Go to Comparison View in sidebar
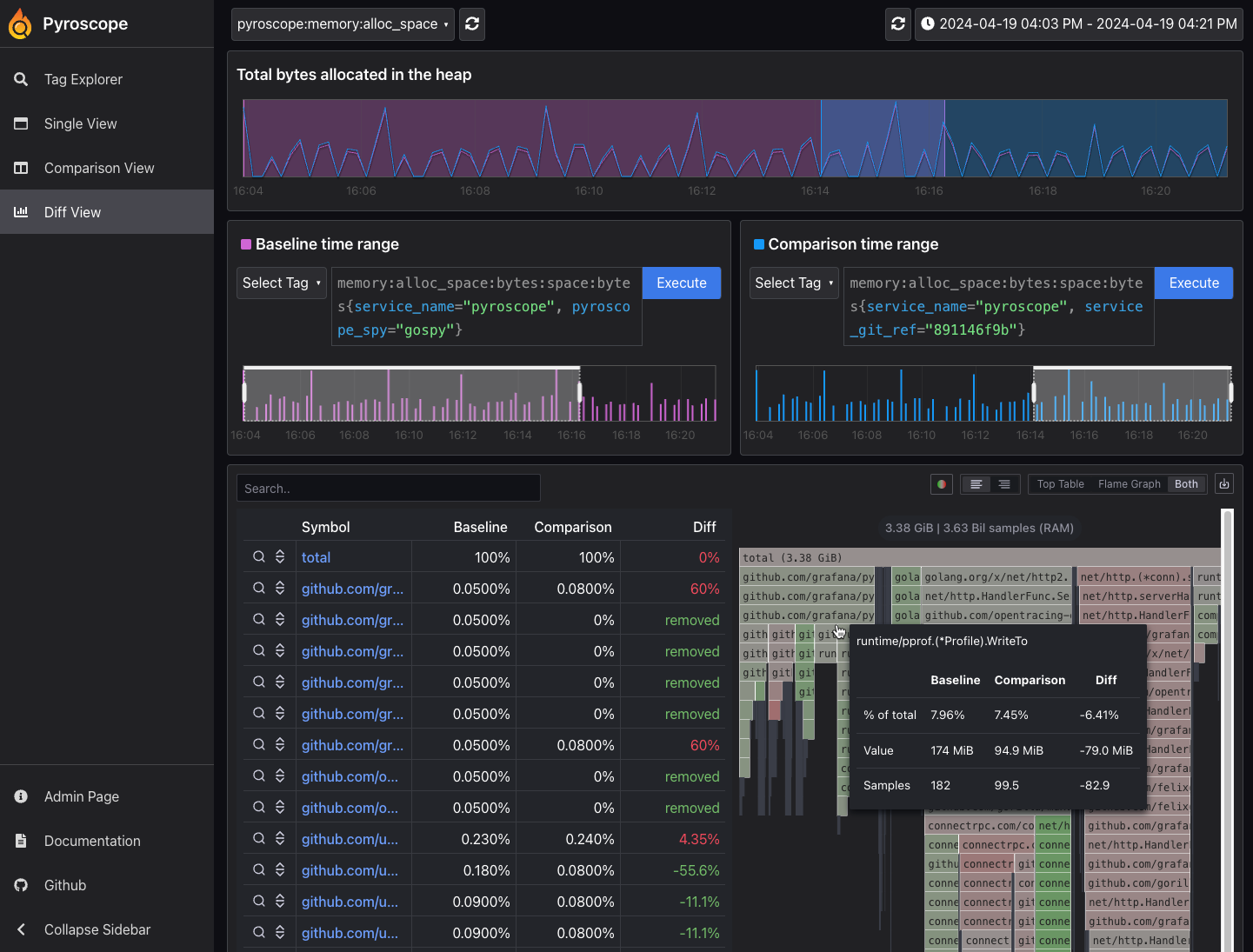 pos(99,168)
